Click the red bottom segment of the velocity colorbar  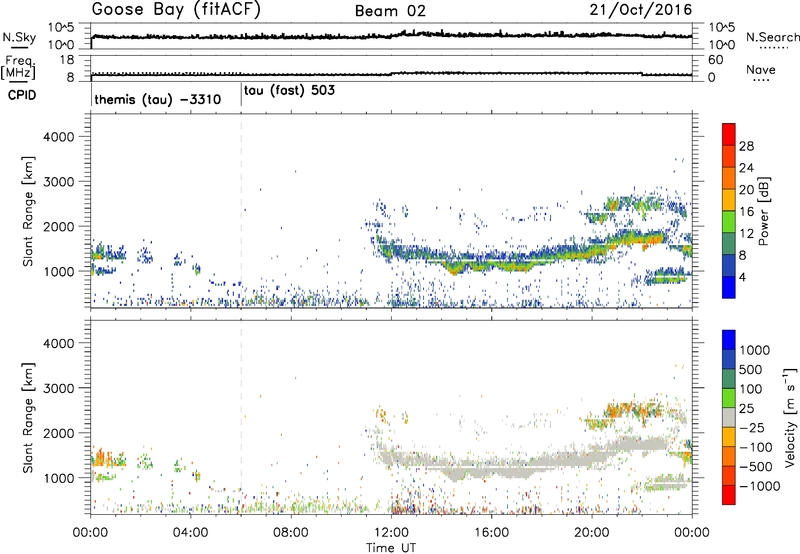point(729,495)
